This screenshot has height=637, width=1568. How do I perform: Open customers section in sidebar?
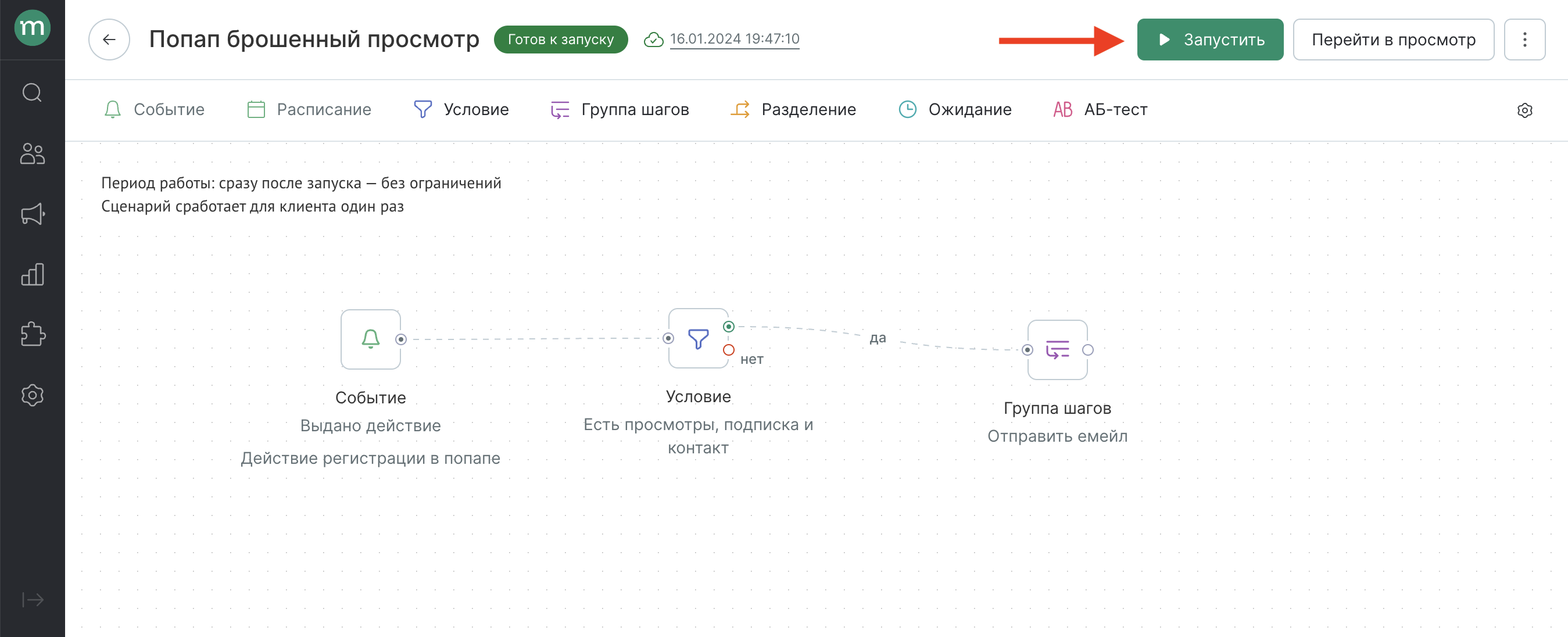(x=33, y=153)
